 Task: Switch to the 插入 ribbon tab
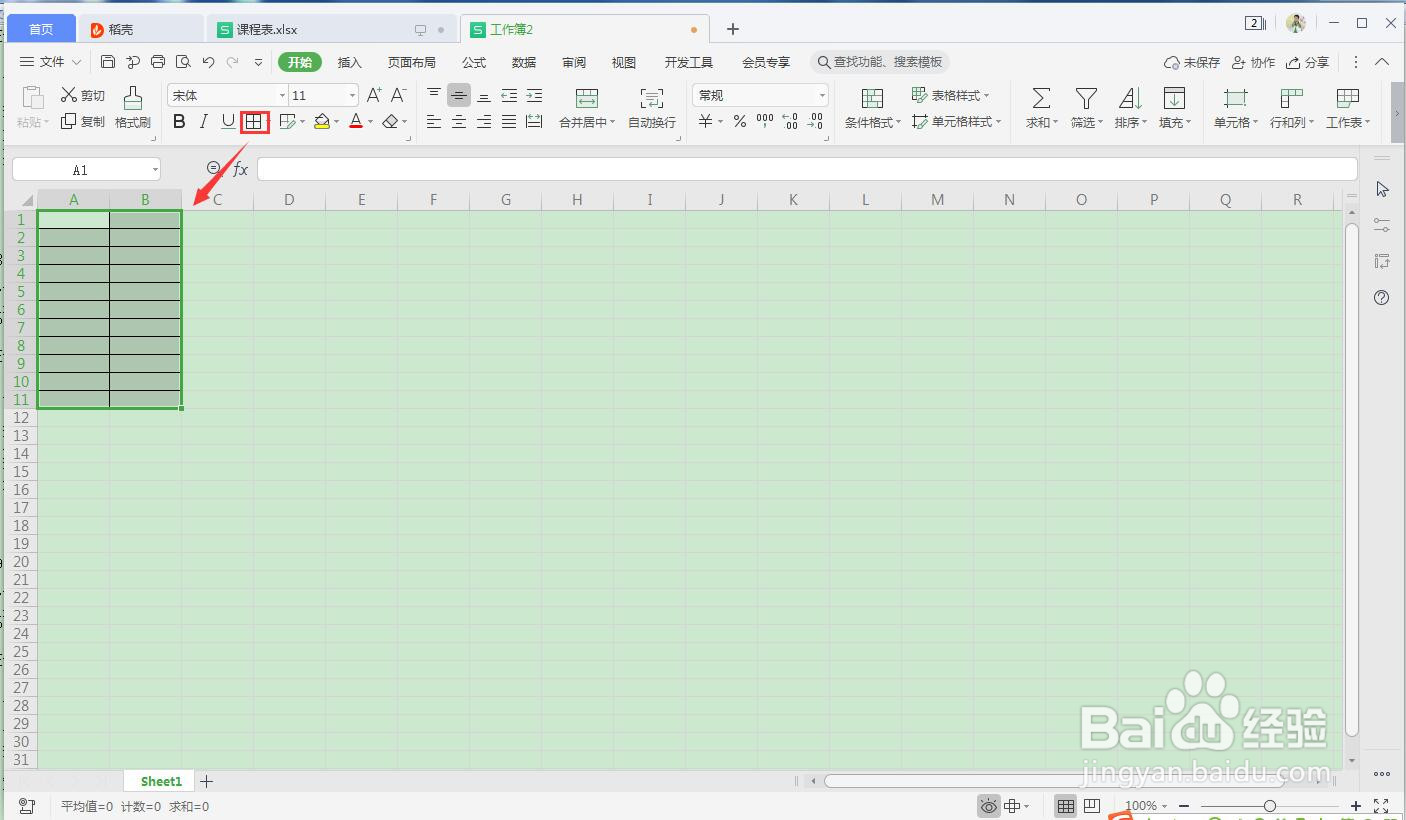point(349,61)
